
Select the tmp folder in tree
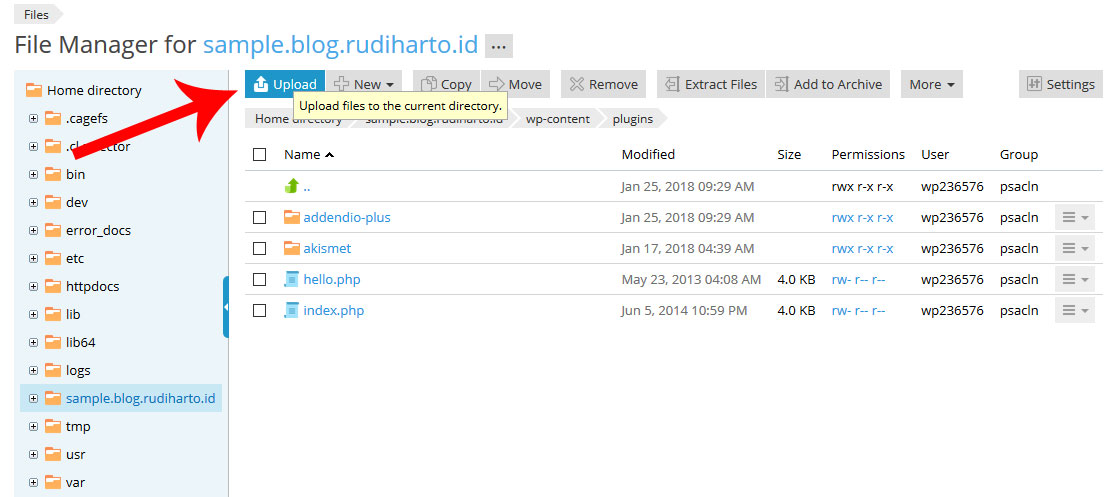[x=78, y=426]
